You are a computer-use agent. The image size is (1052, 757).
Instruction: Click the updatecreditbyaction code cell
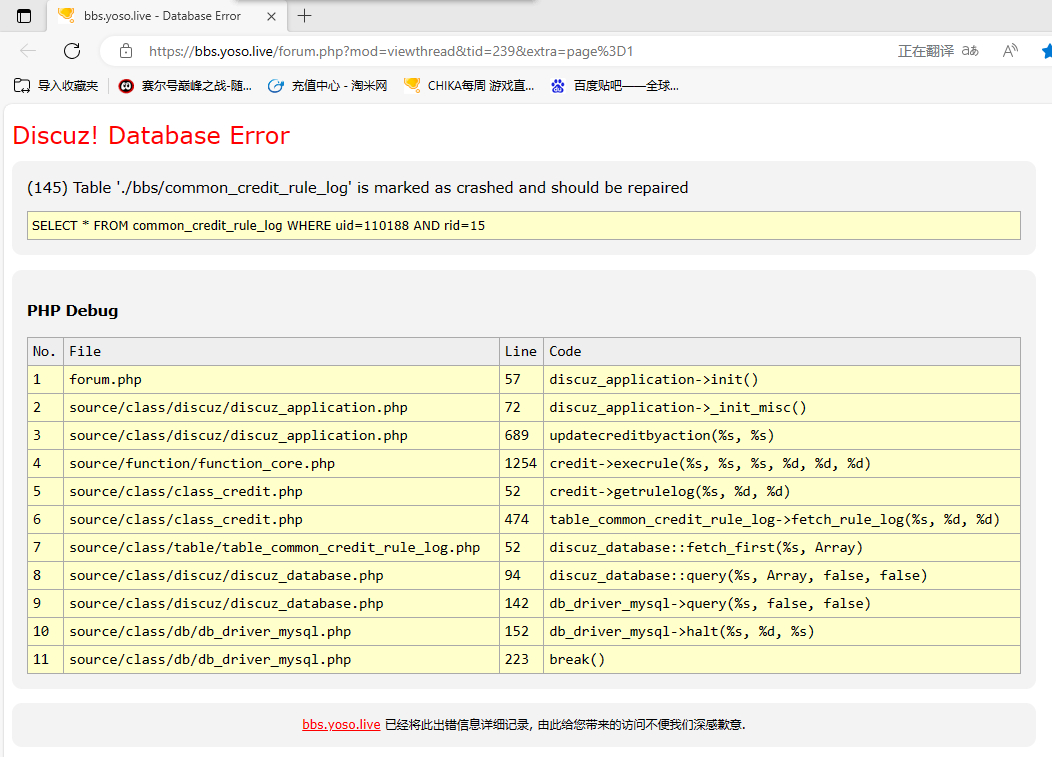[x=782, y=436]
